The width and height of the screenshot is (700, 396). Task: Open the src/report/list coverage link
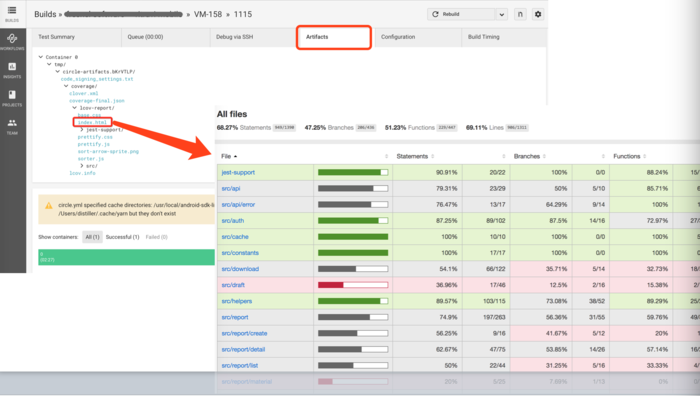click(240, 365)
